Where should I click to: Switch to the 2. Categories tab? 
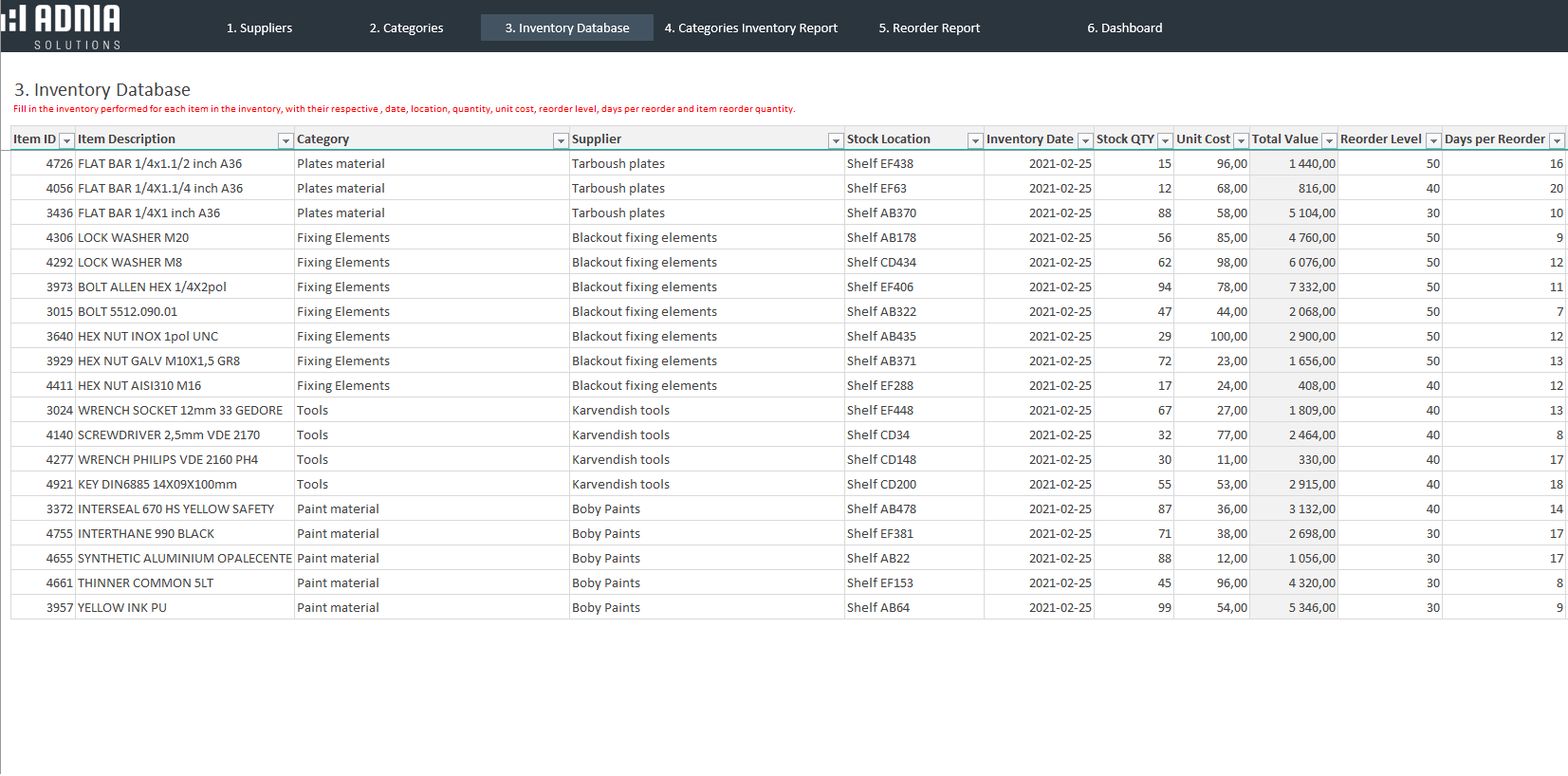[x=406, y=28]
